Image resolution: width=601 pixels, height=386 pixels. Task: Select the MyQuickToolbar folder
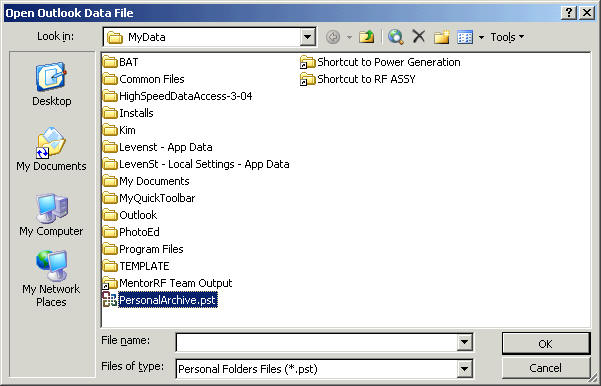pos(149,198)
